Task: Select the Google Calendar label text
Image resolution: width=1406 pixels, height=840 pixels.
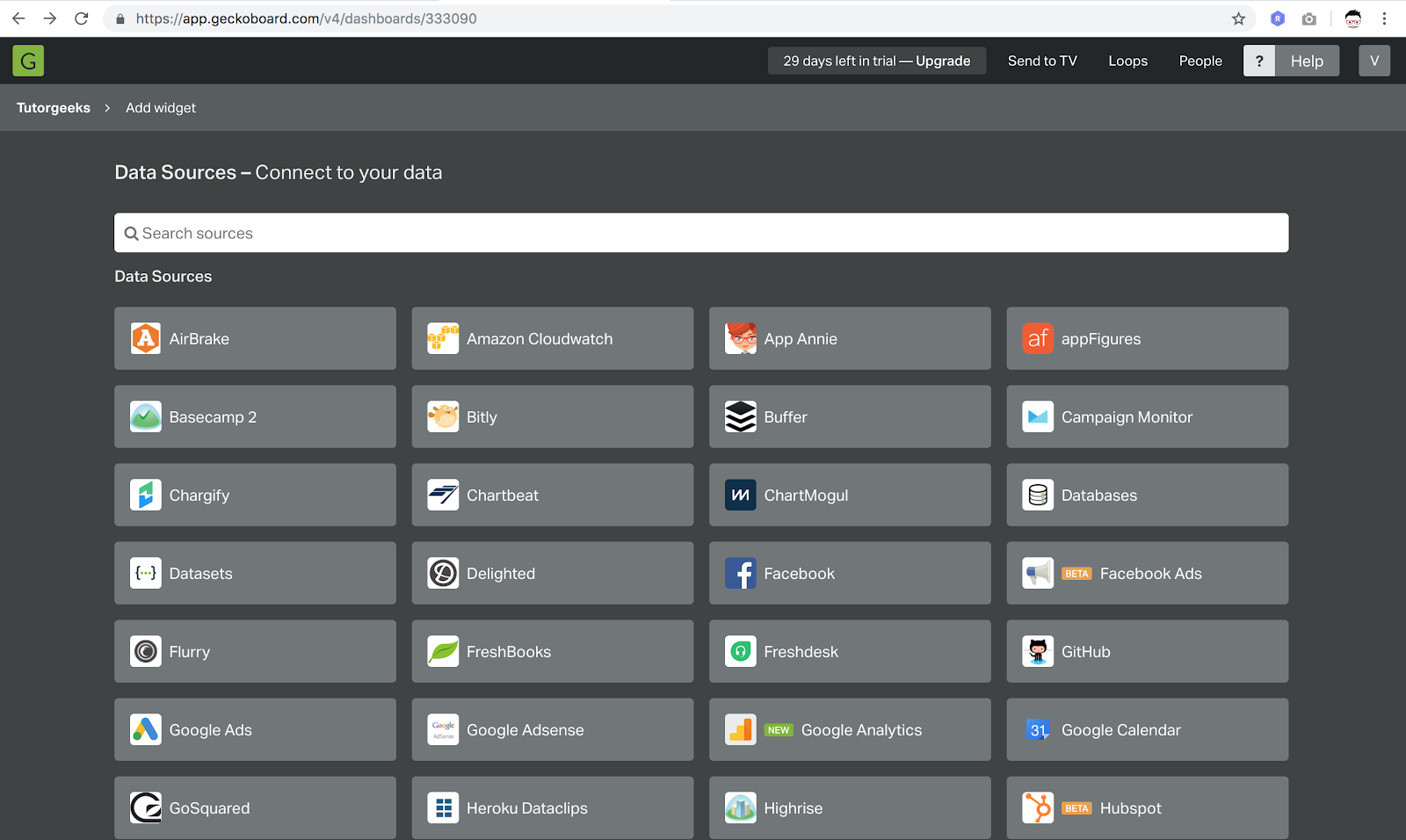Action: point(1121,730)
